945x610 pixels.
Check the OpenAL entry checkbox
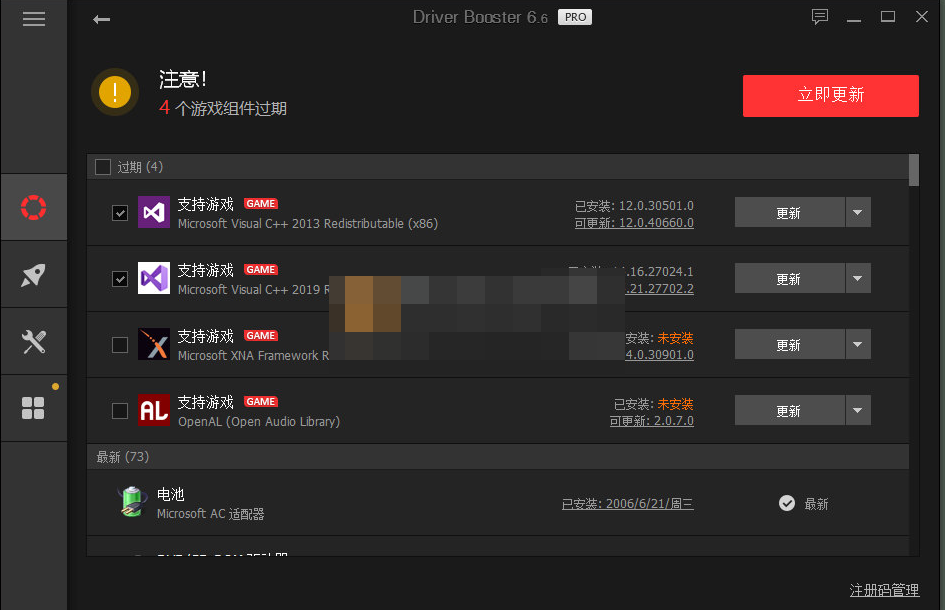[120, 410]
